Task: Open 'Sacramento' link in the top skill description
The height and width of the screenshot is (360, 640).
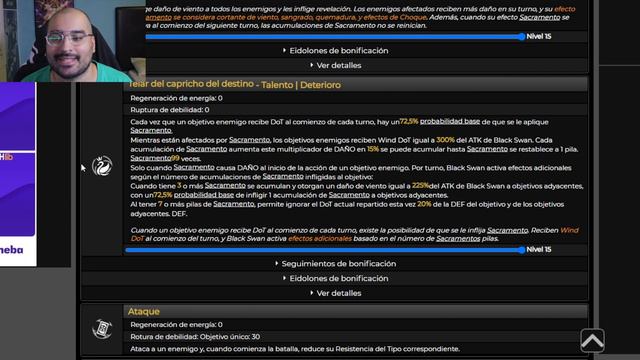Action: 540,17
